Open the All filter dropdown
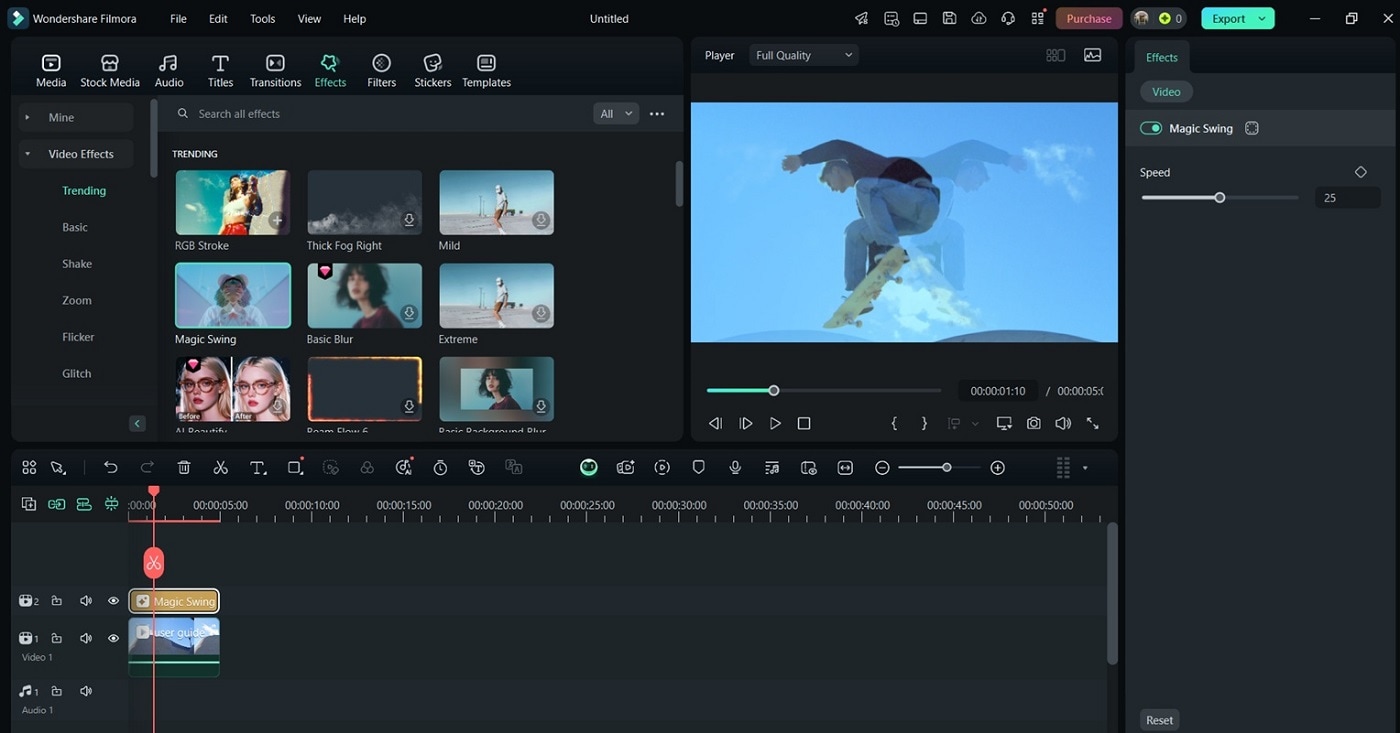 click(615, 114)
